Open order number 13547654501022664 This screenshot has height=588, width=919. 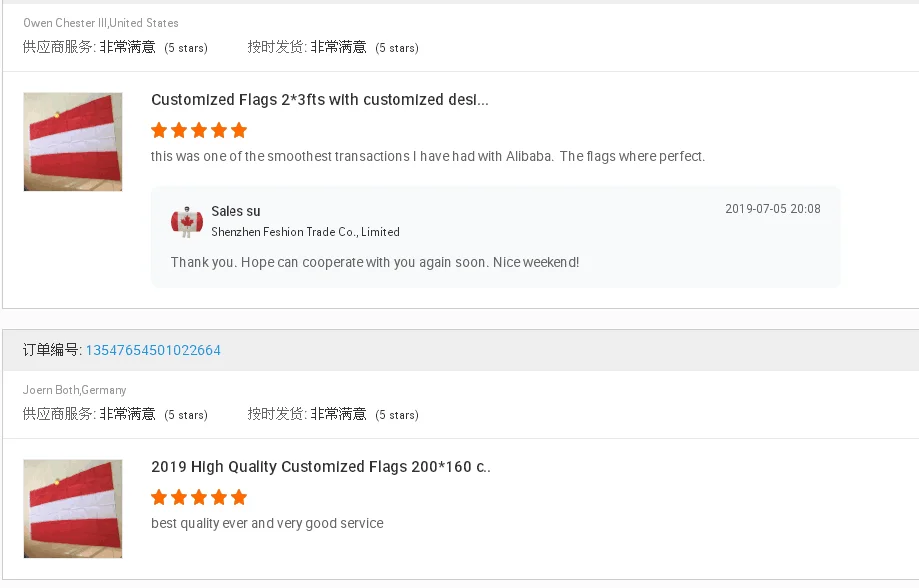153,350
